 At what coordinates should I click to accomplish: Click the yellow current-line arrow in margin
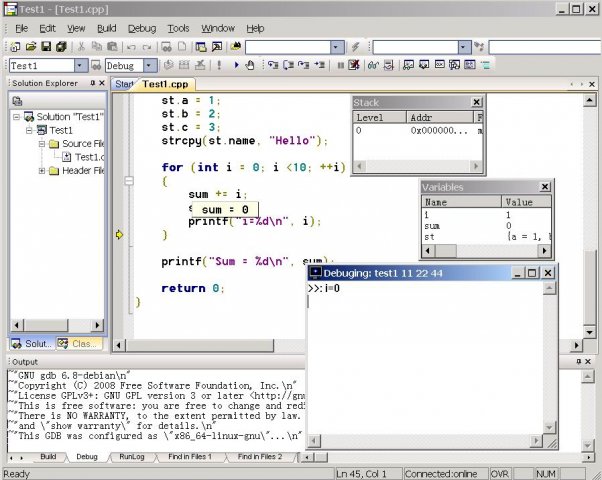(x=120, y=234)
